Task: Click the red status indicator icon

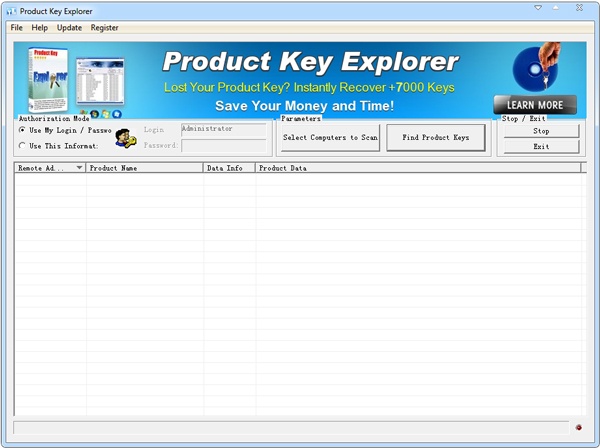Action: (x=578, y=427)
